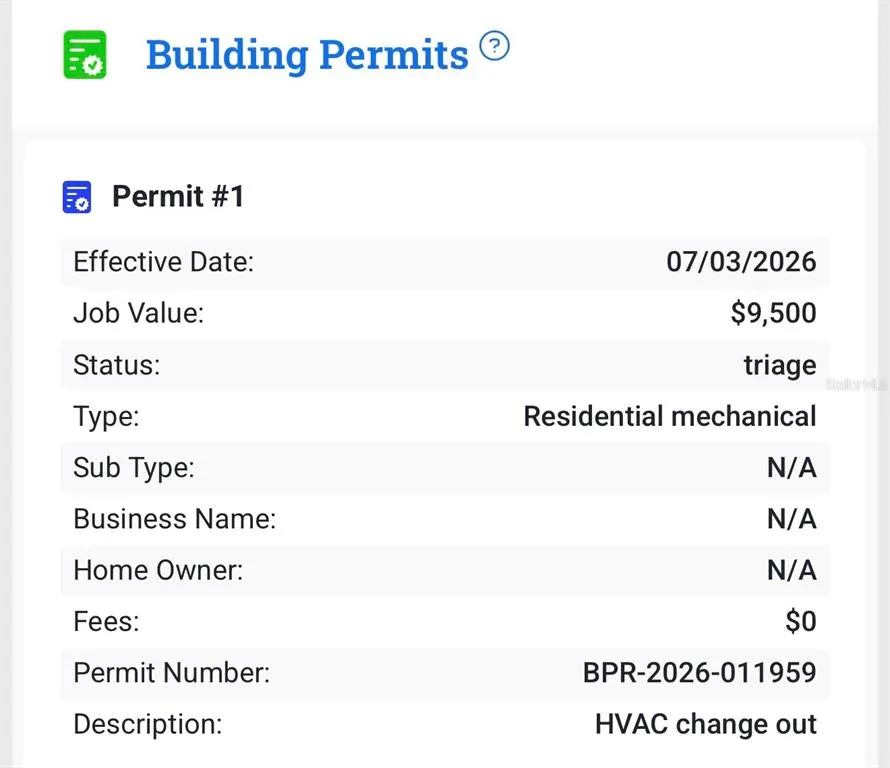Select the Building Permits heading
The height and width of the screenshot is (768, 890).
coord(307,55)
